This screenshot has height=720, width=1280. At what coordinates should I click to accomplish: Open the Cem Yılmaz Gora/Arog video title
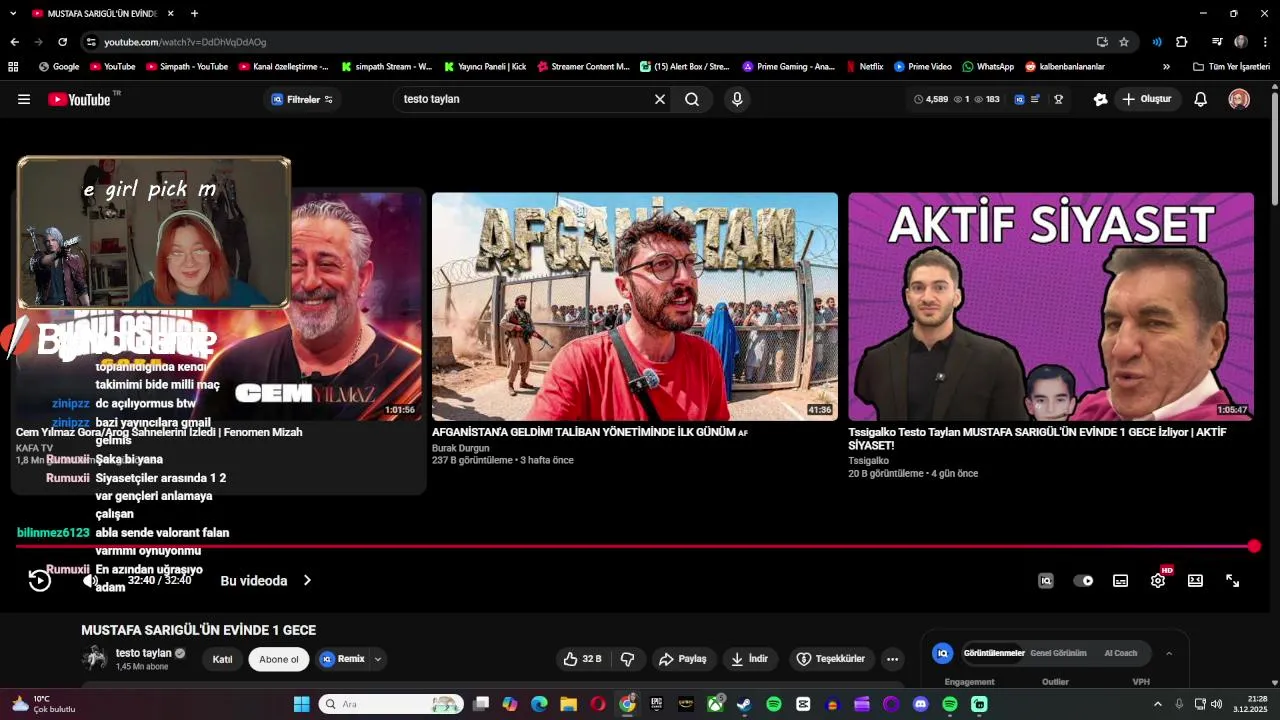[159, 432]
